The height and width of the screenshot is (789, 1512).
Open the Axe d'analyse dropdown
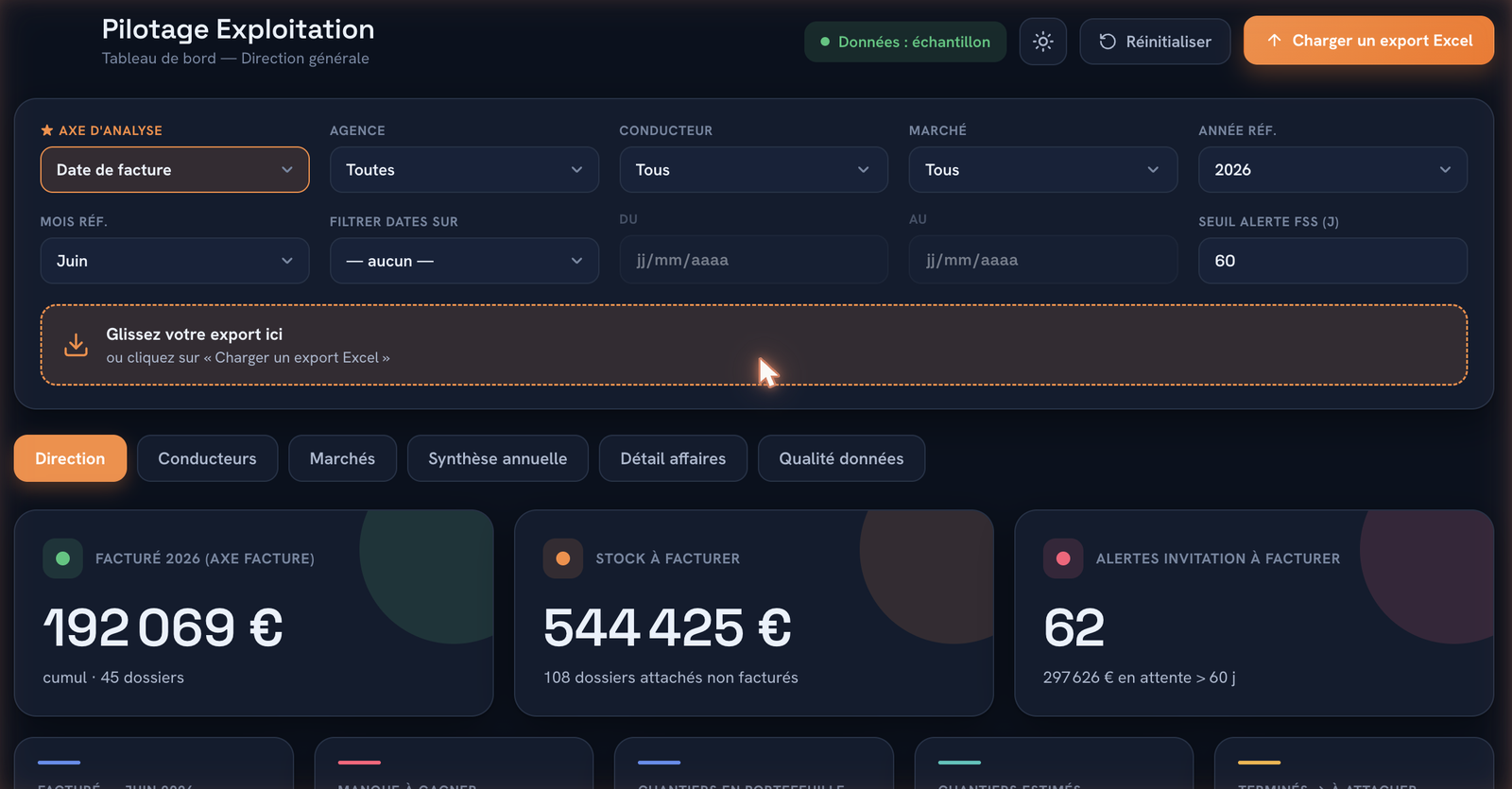175,170
